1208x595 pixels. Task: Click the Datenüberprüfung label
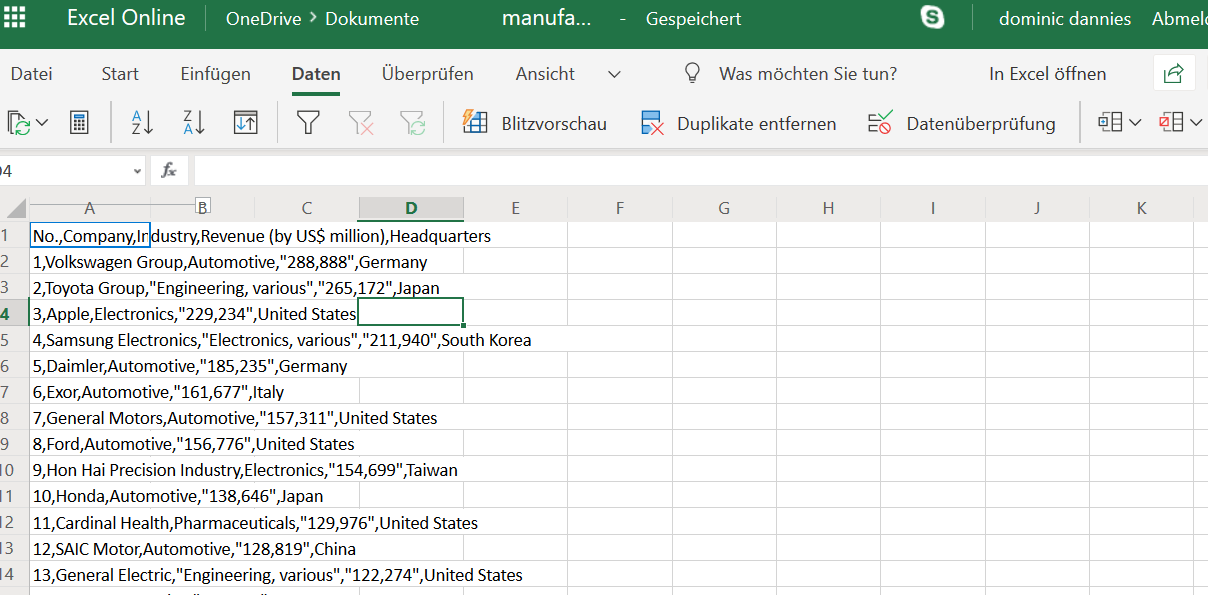click(x=981, y=124)
